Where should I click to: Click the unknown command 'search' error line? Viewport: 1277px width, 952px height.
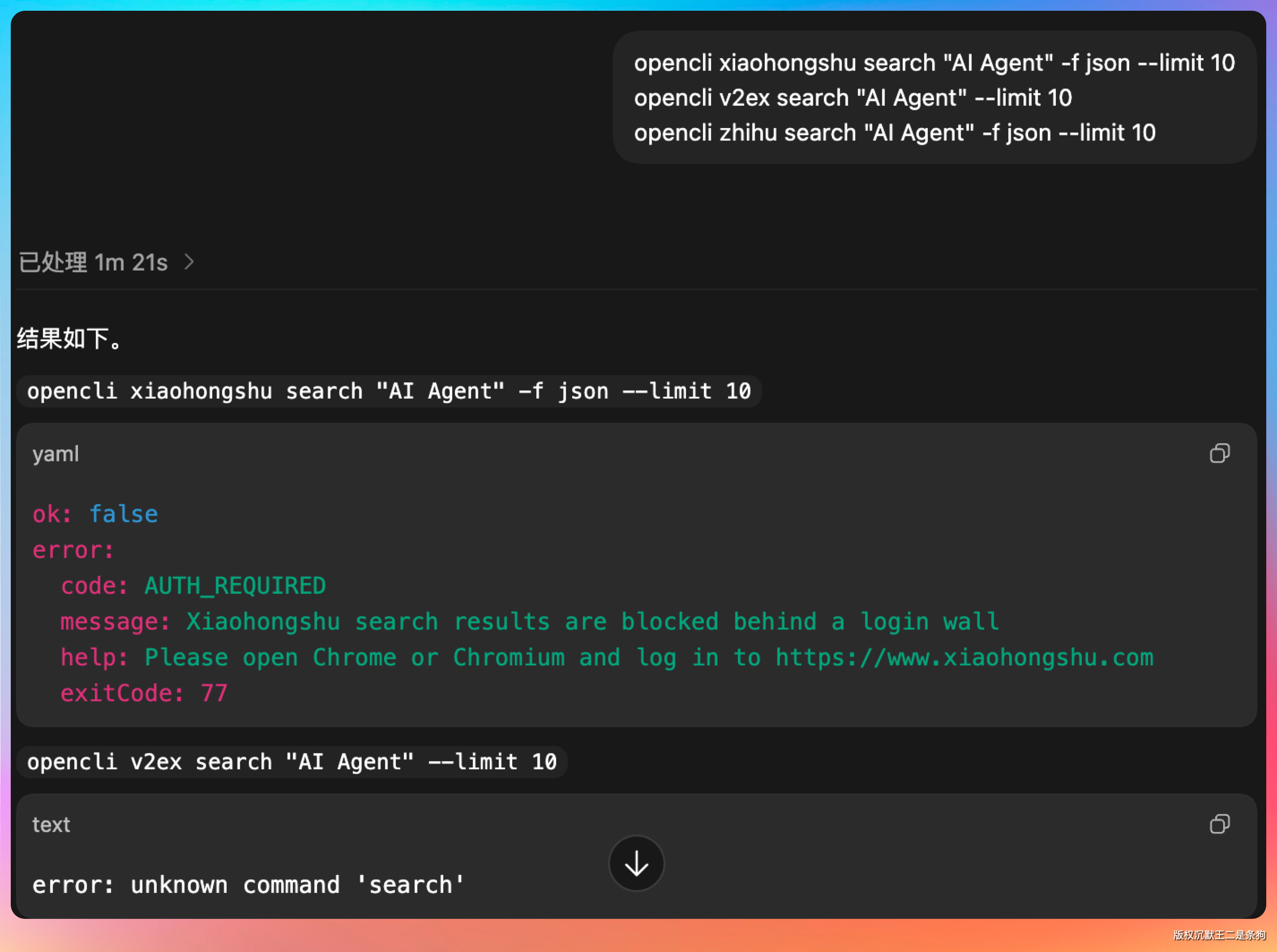coord(248,885)
